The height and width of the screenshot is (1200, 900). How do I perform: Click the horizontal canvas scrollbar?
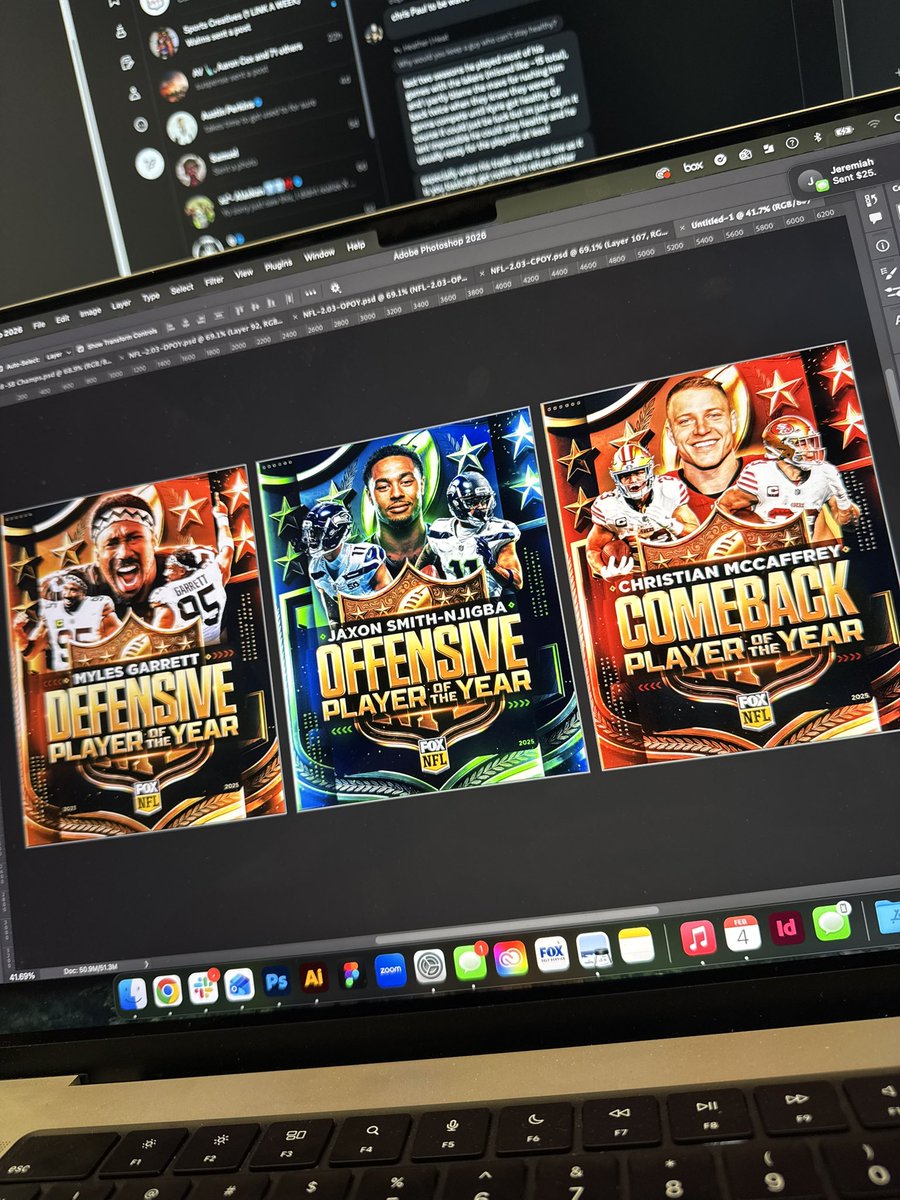click(x=515, y=924)
